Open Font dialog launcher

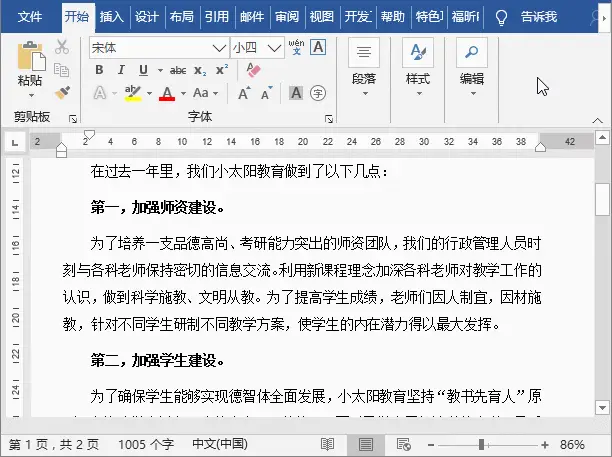click(329, 119)
